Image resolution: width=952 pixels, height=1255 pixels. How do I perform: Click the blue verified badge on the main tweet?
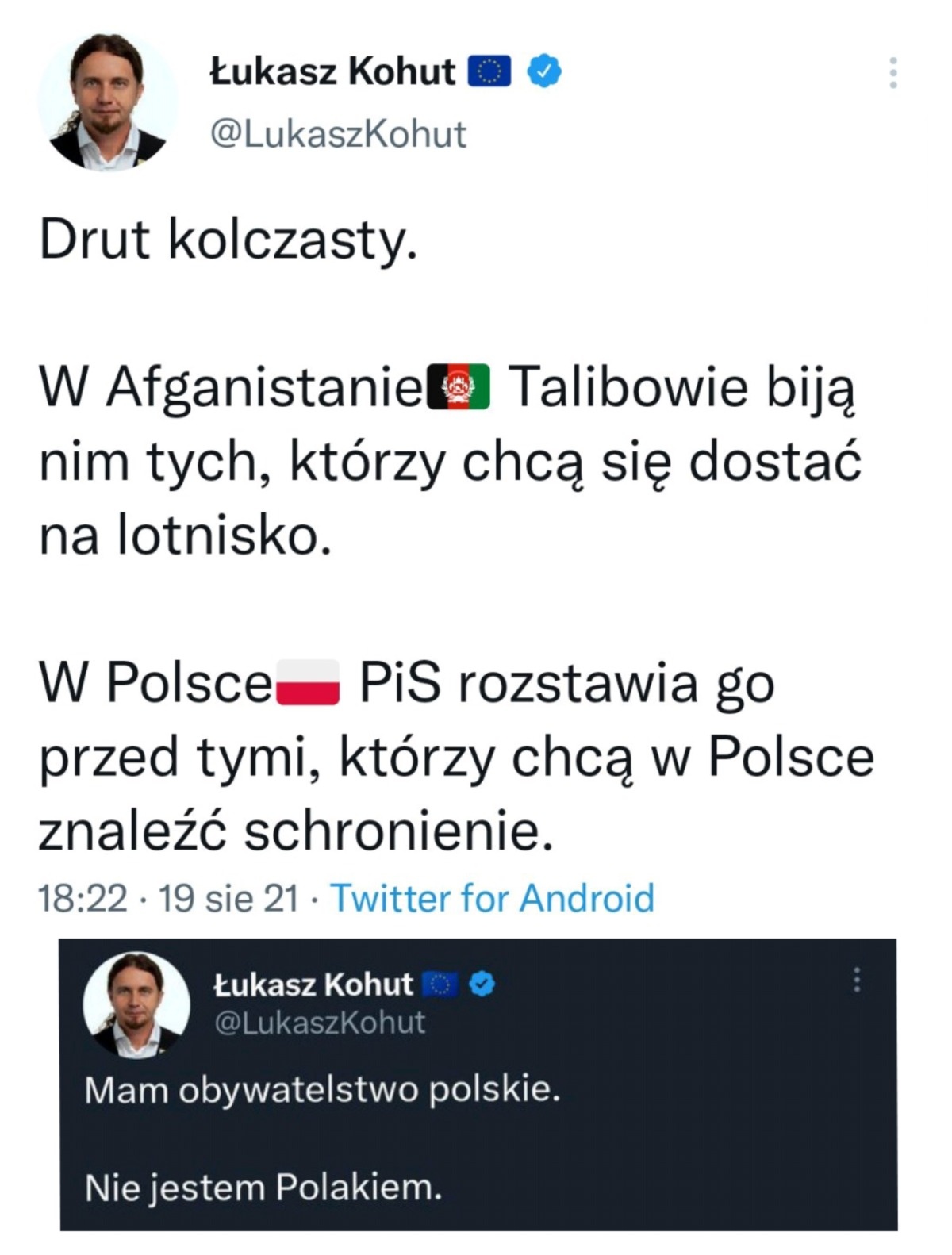click(x=544, y=72)
